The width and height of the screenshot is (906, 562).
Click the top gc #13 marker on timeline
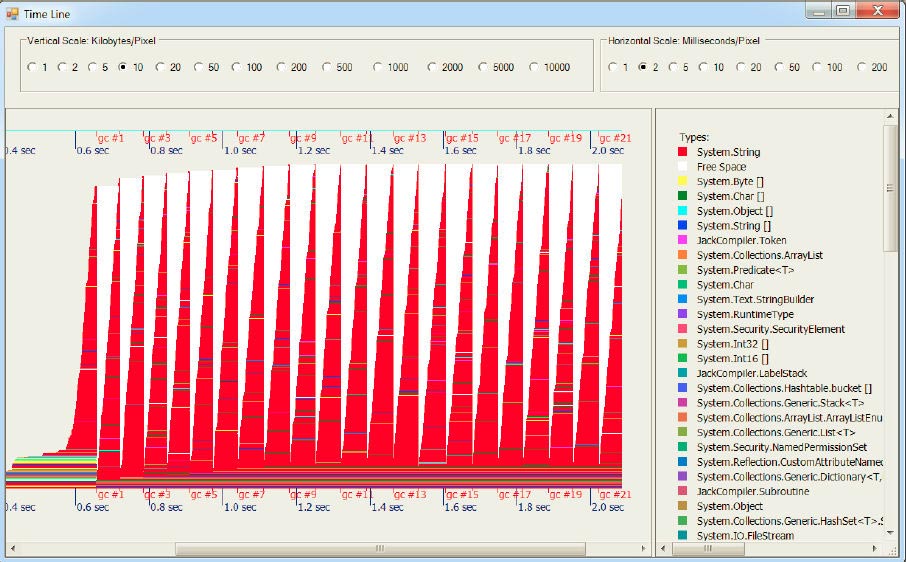[410, 138]
